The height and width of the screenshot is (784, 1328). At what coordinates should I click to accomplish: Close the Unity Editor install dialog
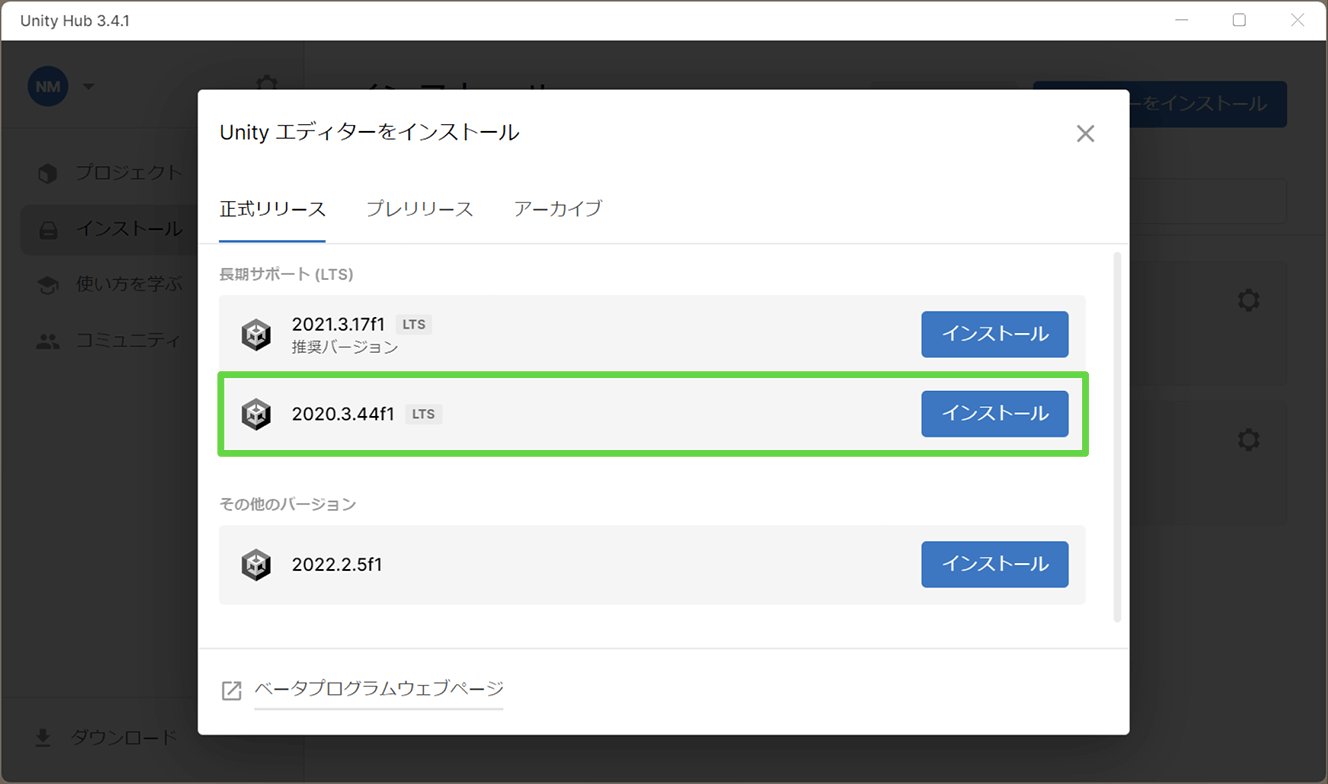1085,134
